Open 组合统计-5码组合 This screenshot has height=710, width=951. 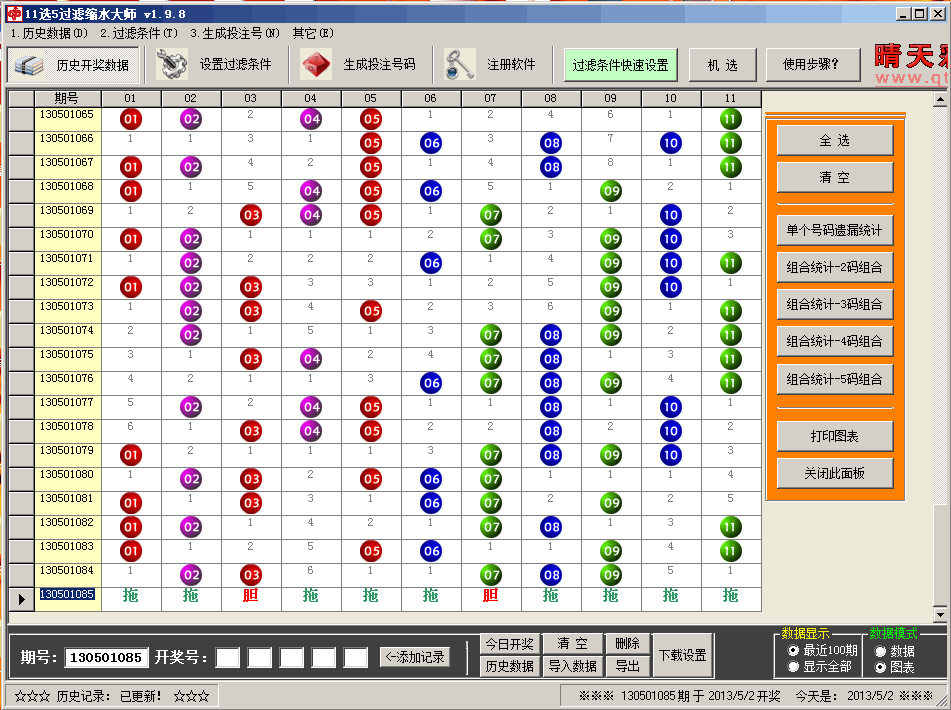(x=835, y=380)
